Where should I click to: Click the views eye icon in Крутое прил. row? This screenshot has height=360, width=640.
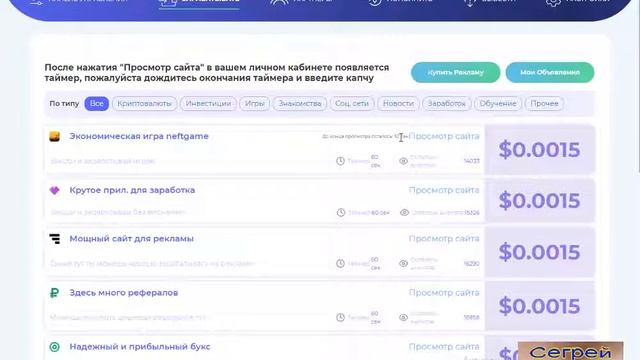tap(404, 213)
